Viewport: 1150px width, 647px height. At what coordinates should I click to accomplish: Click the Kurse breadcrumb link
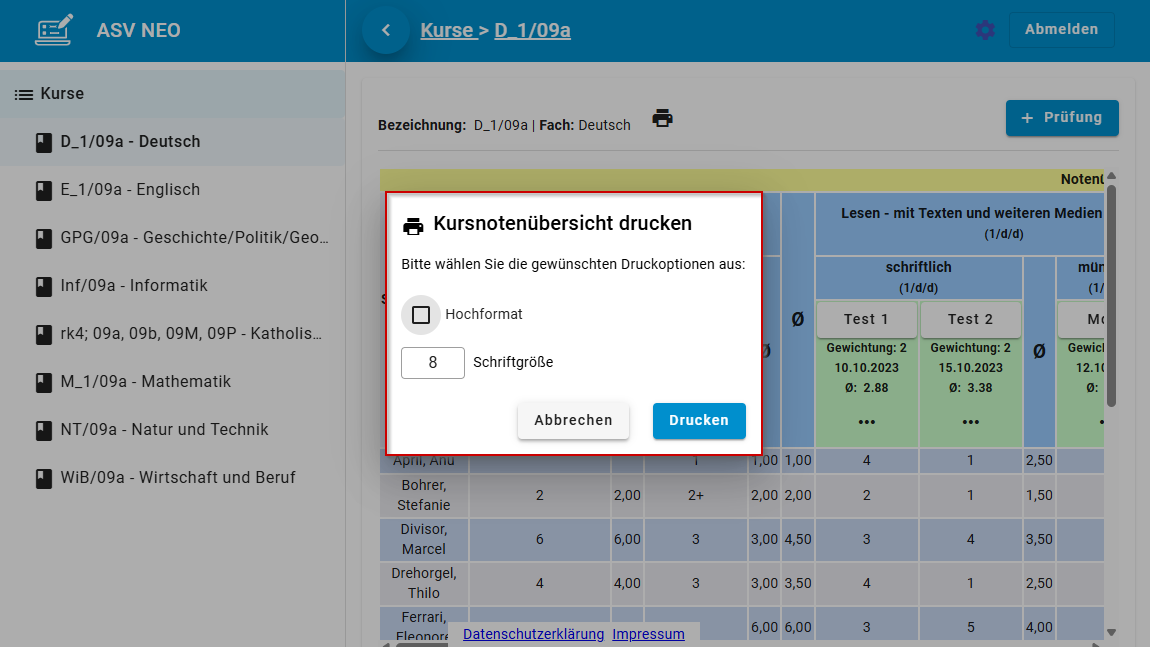[x=449, y=30]
